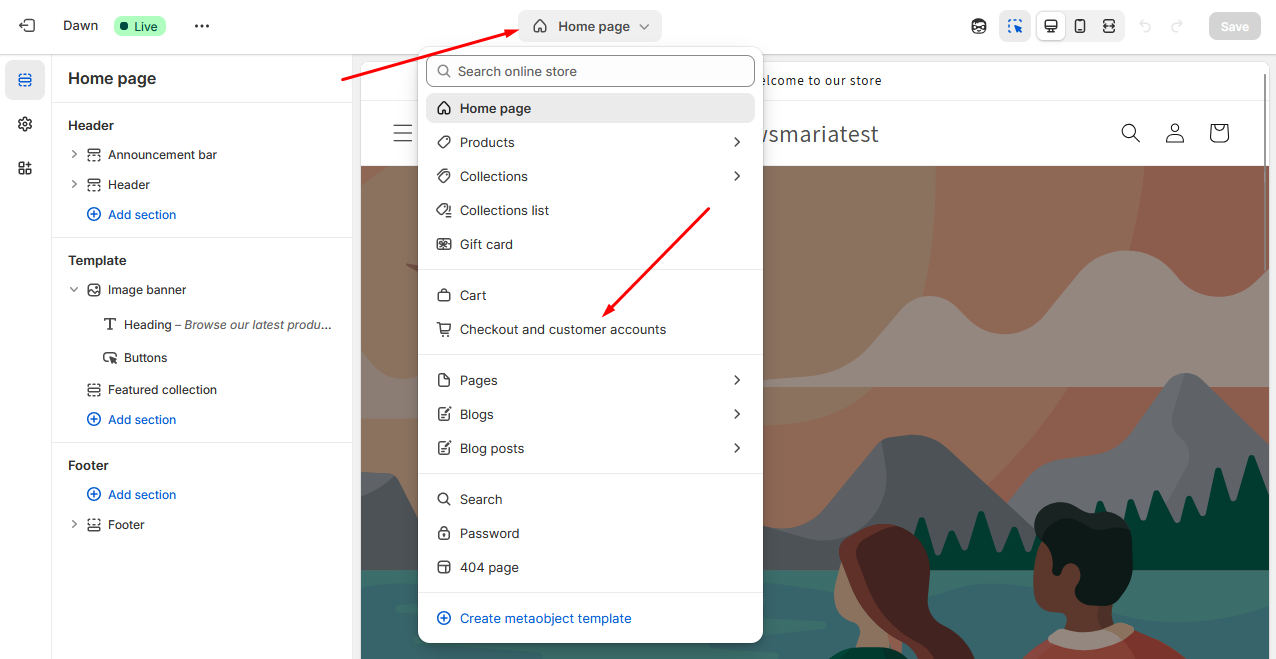Click the shopping cart icon in preview

tap(1219, 133)
